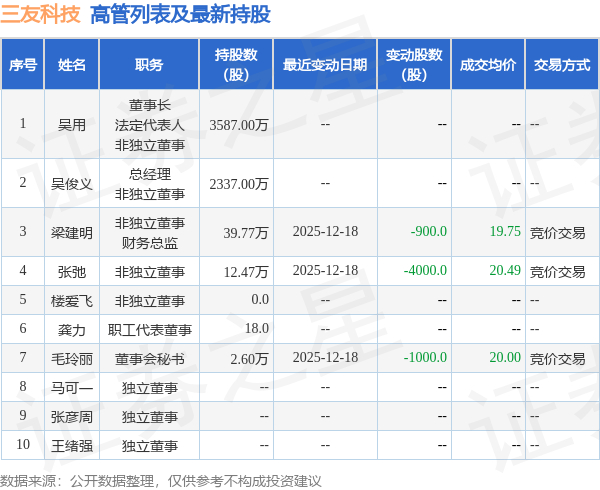Viewport: 600px width, 490px height.
Task: Click 张弛's date 2025-12-18
Action: coord(325,270)
